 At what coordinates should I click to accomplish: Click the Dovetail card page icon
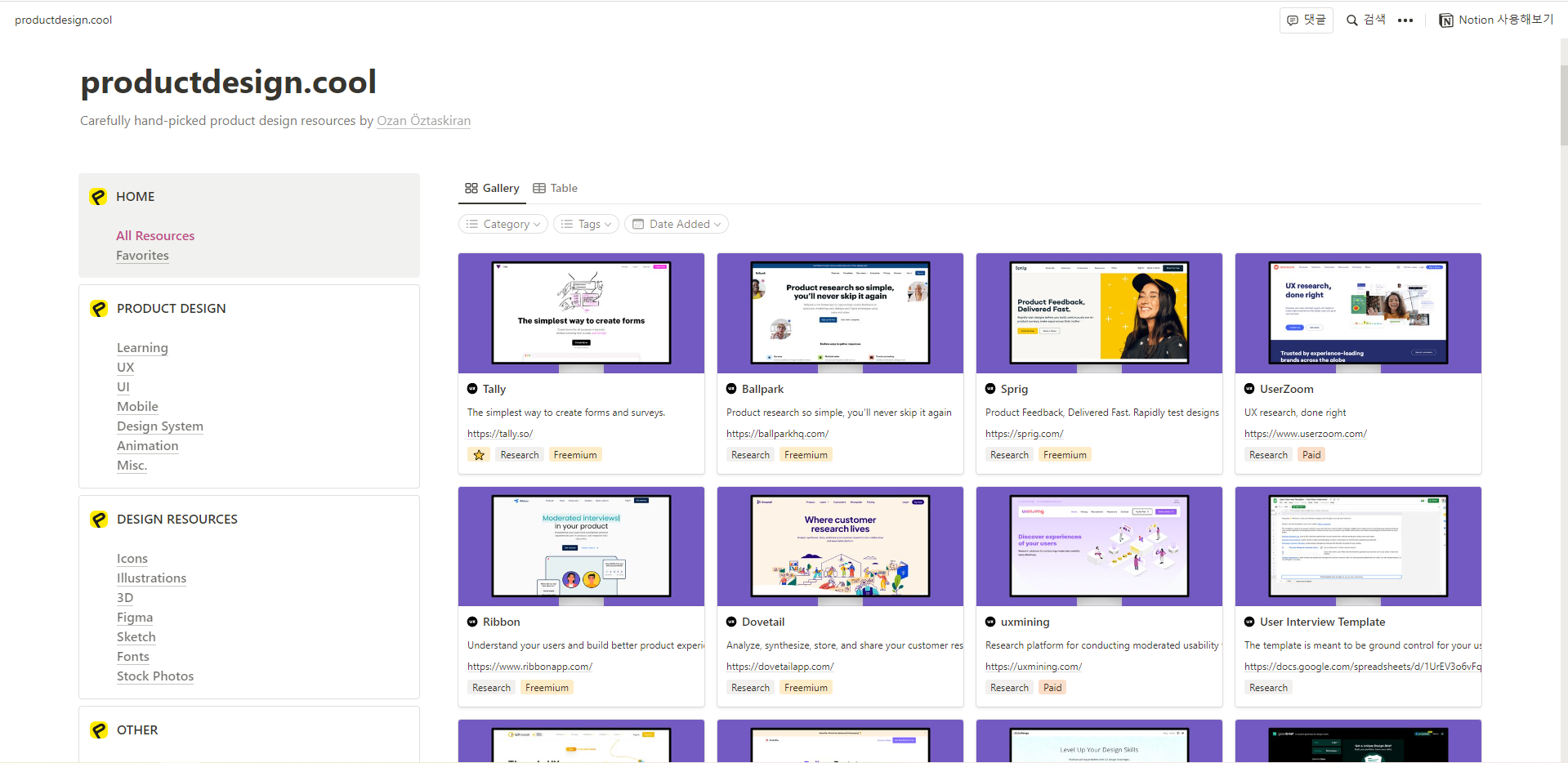click(x=731, y=622)
